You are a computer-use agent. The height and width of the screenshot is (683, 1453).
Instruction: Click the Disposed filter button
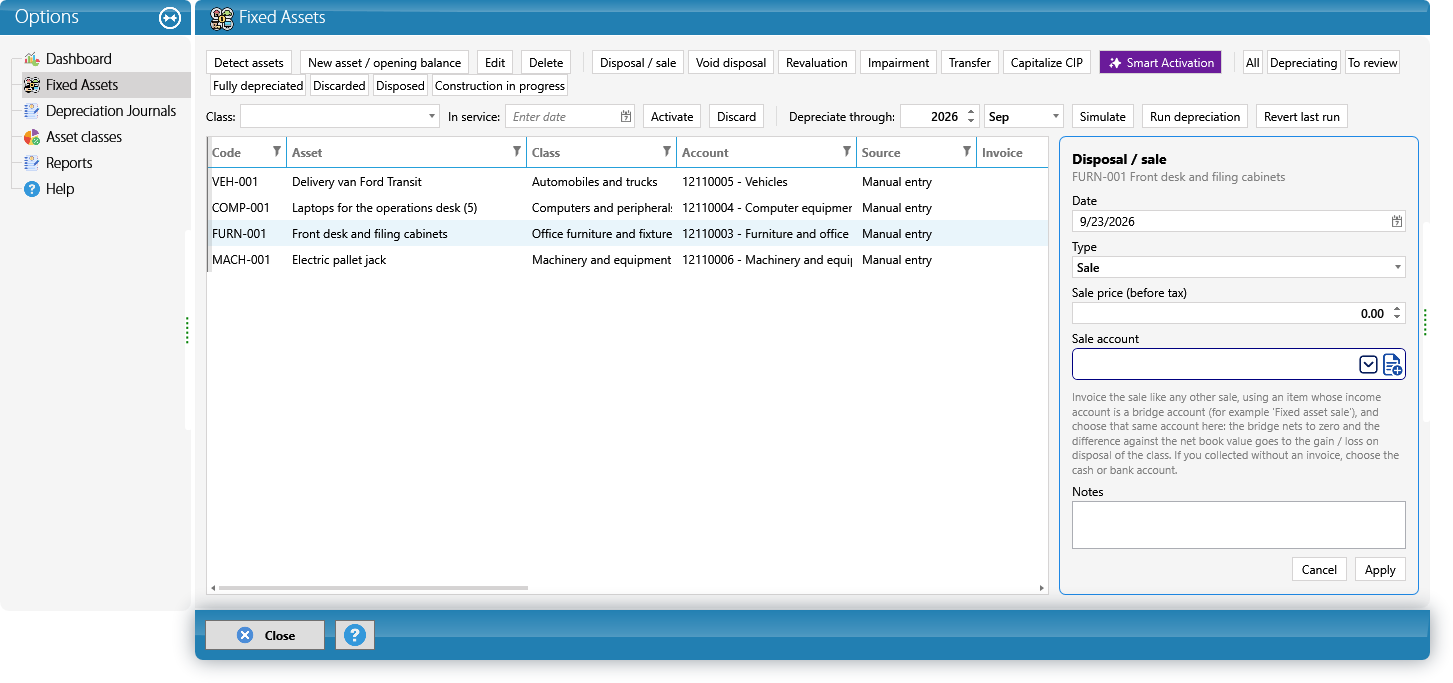(401, 86)
